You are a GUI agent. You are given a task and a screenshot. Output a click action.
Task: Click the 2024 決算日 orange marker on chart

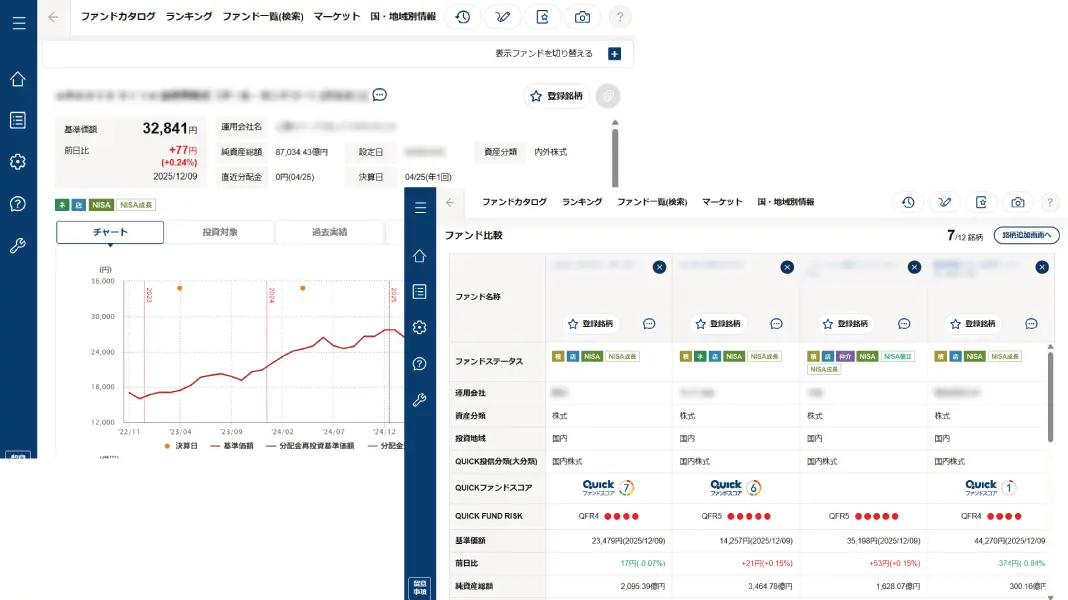point(302,289)
